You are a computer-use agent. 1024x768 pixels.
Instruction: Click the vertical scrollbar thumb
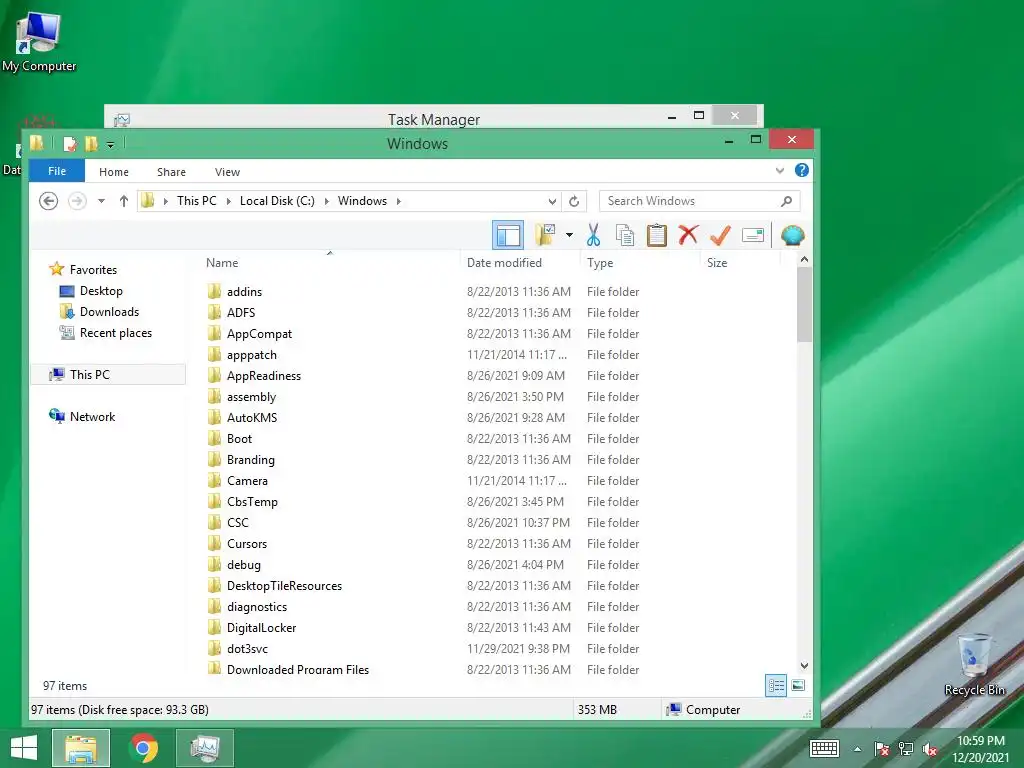tap(804, 304)
